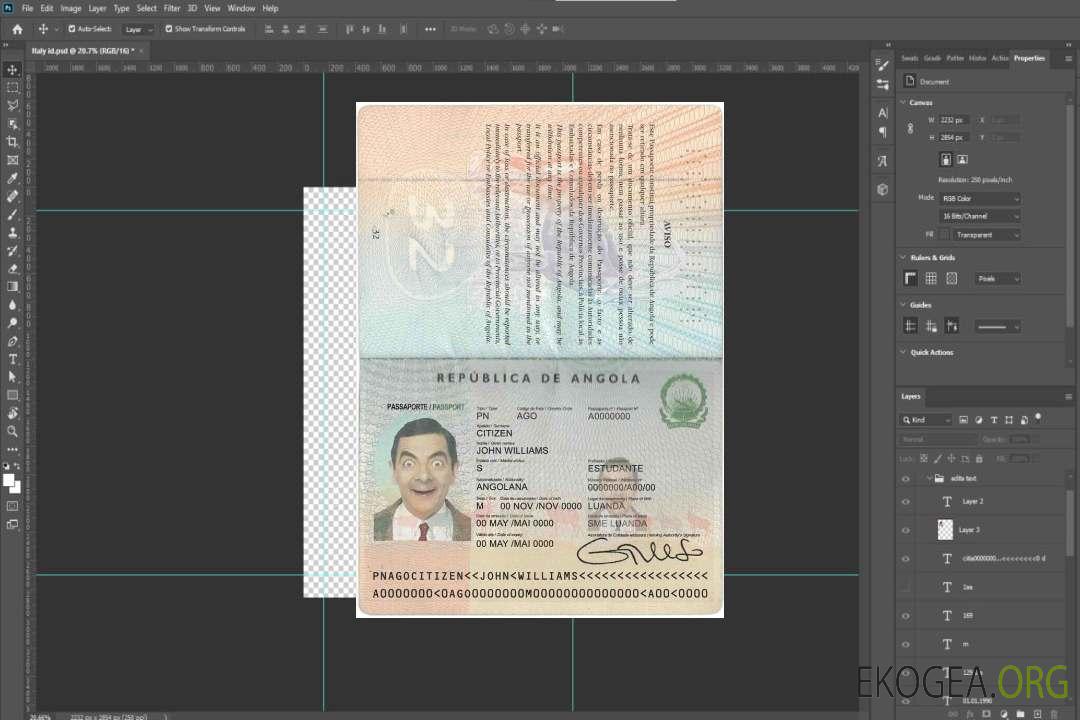
Task: Collapse the Canvas section
Action: tap(903, 103)
